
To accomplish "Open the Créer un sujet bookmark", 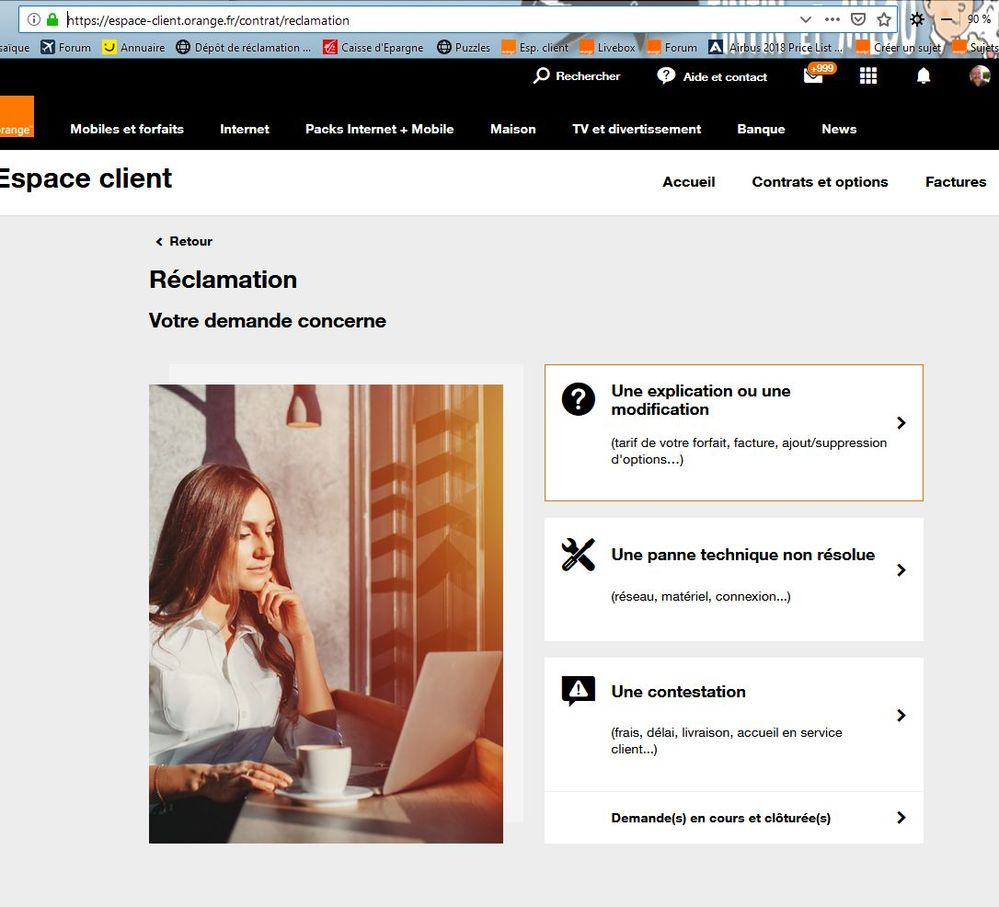I will (898, 47).
